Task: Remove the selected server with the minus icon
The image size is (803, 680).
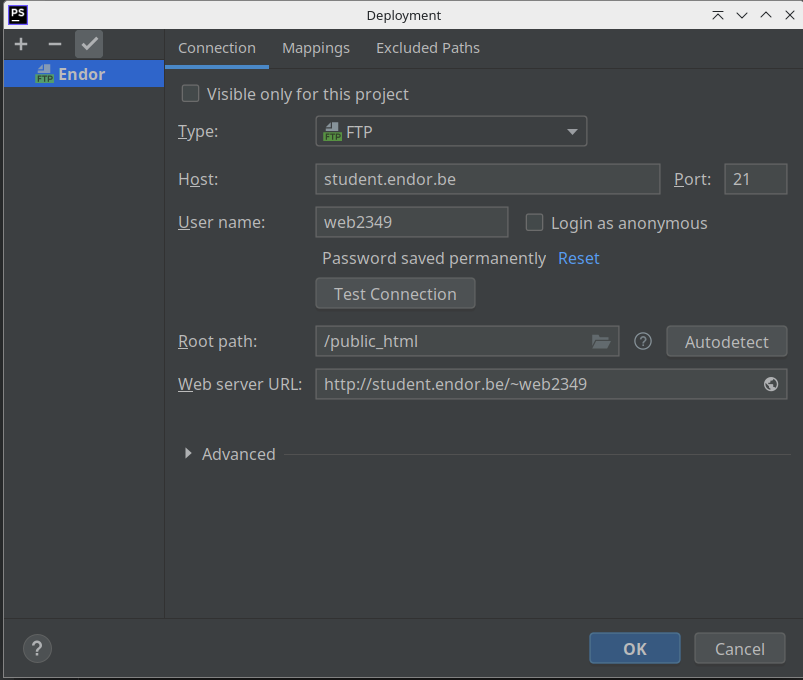Action: tap(55, 45)
